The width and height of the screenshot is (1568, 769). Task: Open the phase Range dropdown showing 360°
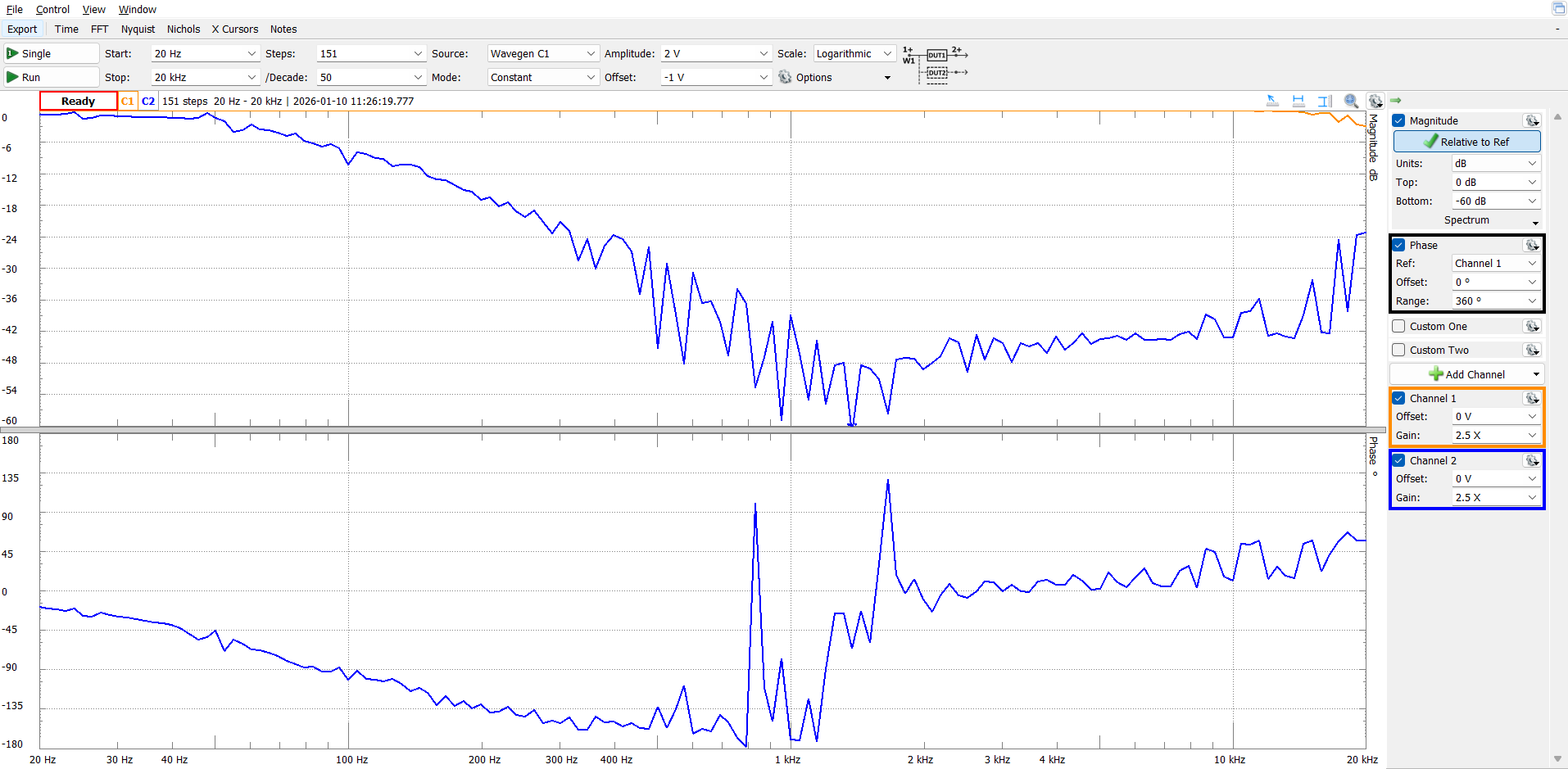[x=1496, y=301]
